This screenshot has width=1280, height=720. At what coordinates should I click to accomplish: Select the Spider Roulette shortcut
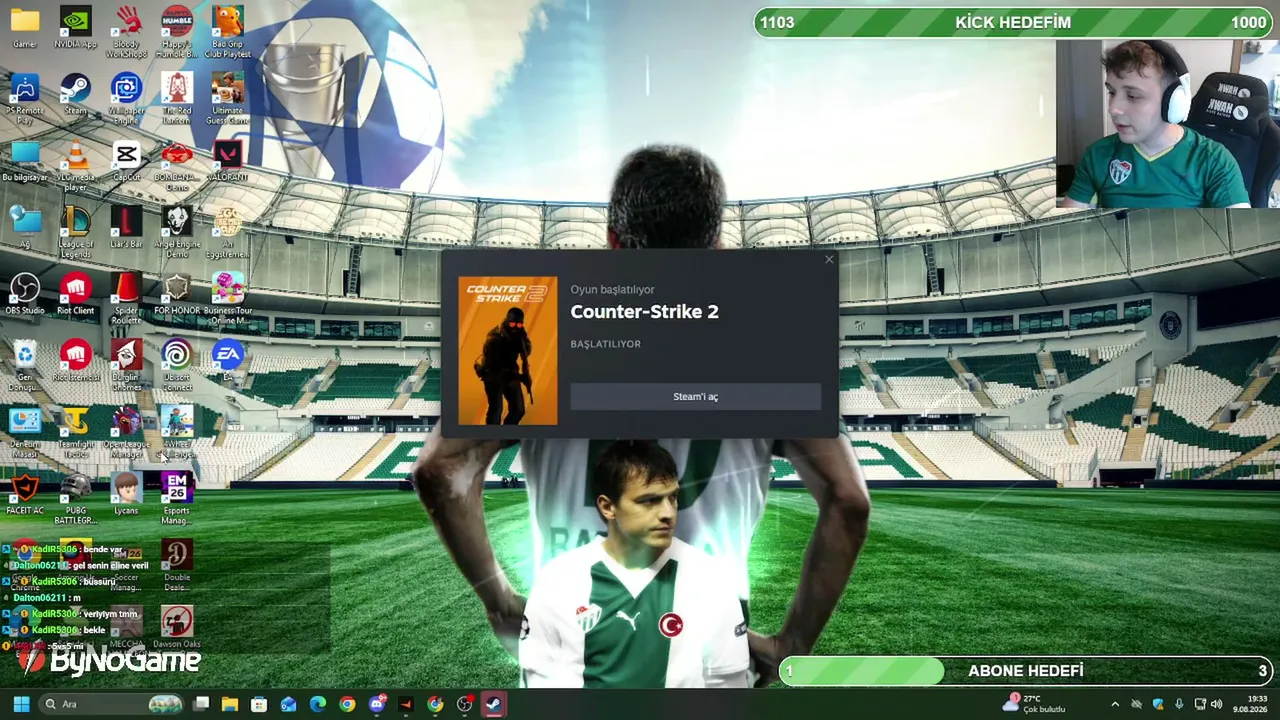pyautogui.click(x=126, y=300)
